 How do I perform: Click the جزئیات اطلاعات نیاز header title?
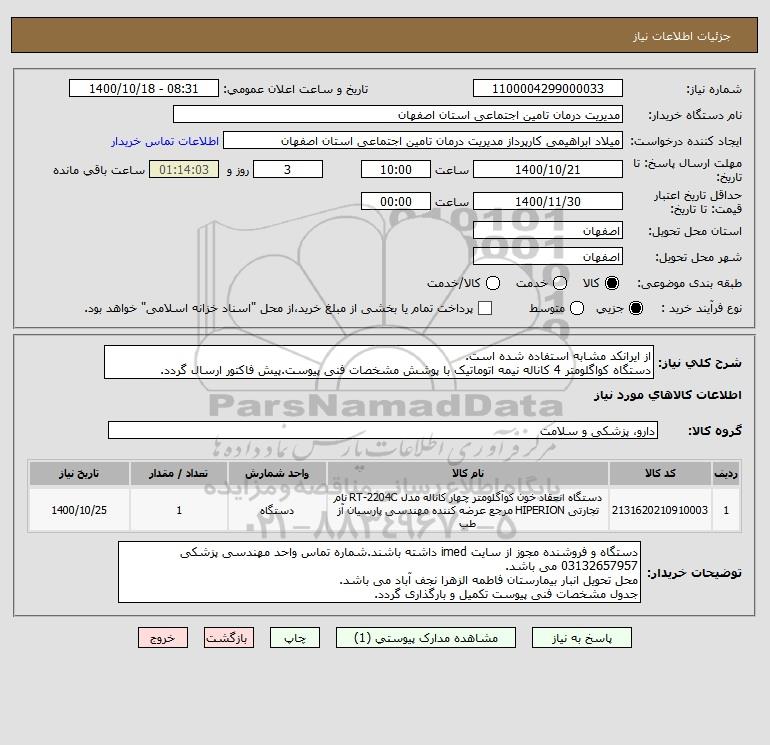[x=681, y=36]
